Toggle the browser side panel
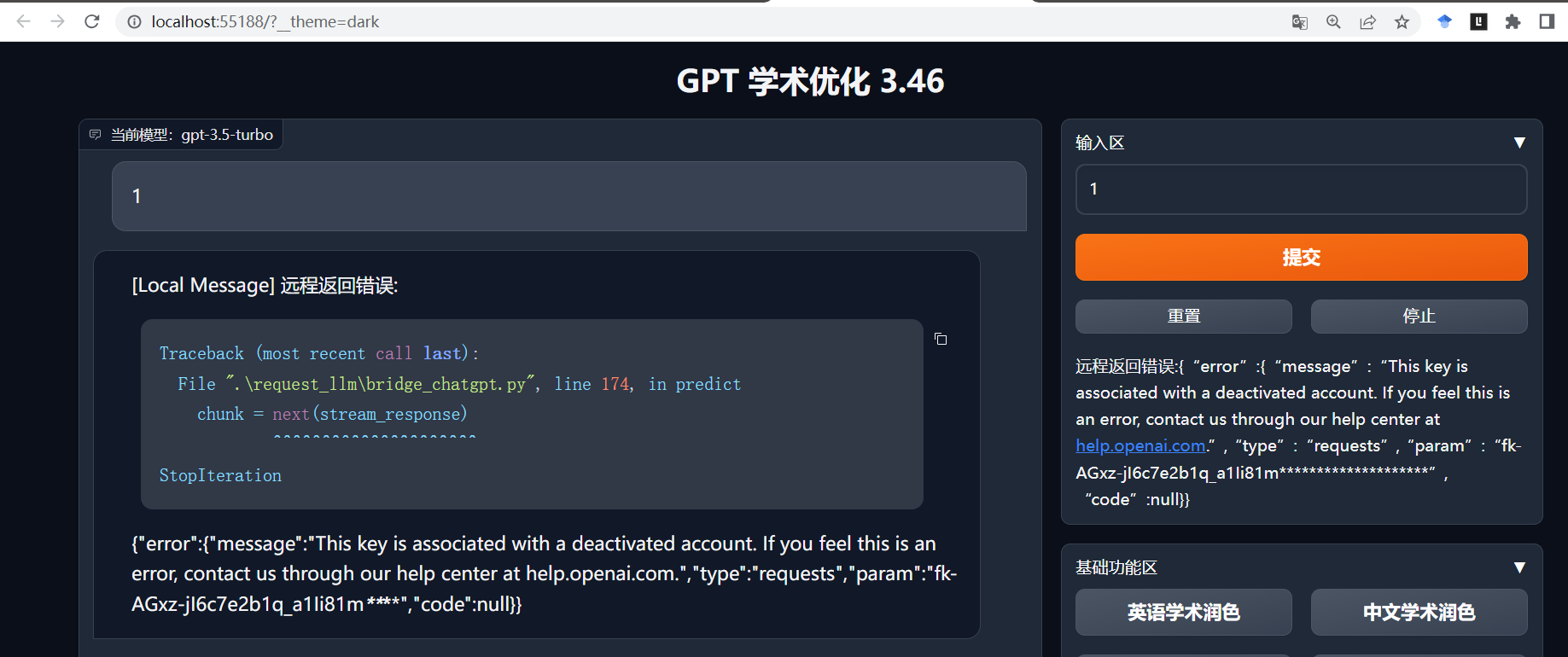The image size is (1568, 657). pos(1547,22)
